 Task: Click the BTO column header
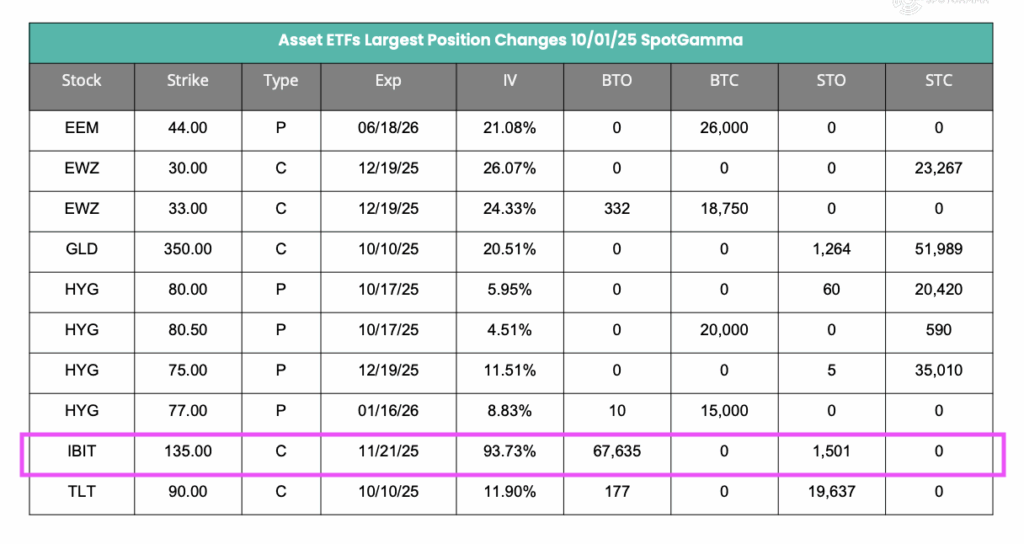[617, 80]
